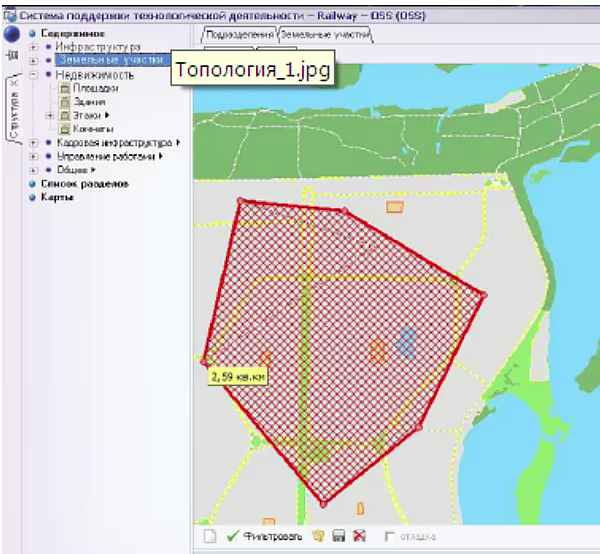Click the save floppy disk icon

pyautogui.click(x=340, y=537)
